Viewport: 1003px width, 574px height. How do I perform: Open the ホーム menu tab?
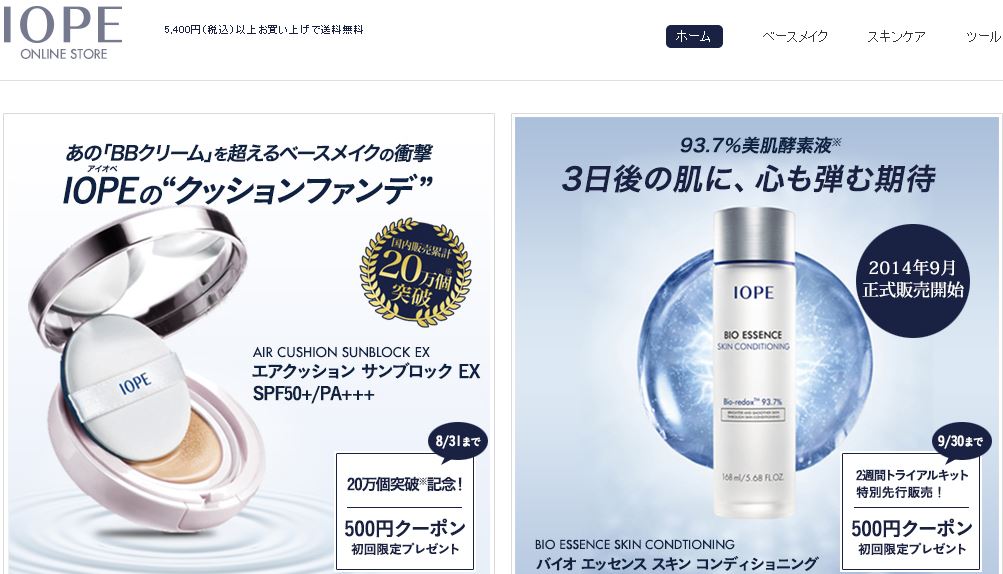coord(694,36)
